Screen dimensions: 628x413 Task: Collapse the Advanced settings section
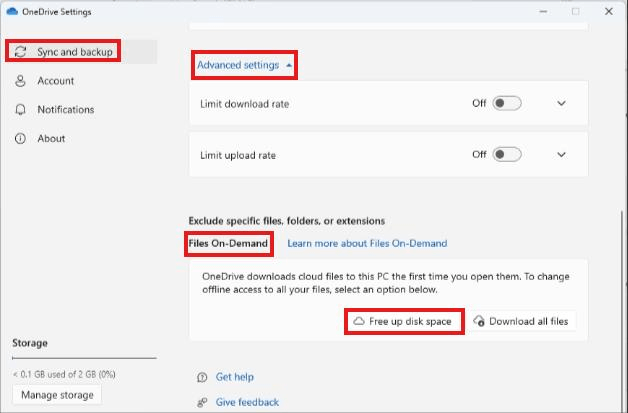pos(244,65)
